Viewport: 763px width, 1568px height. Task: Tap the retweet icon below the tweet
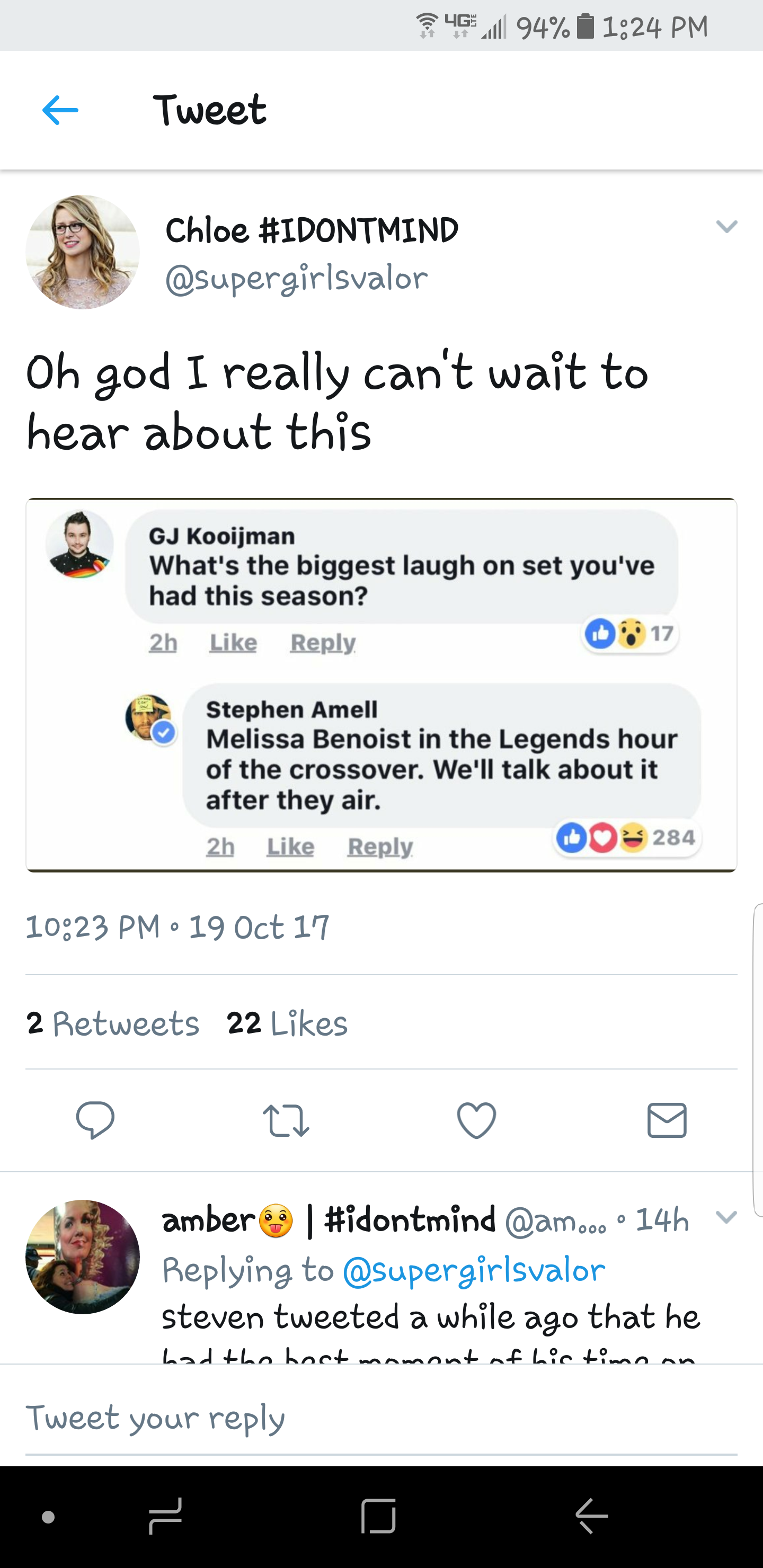(x=286, y=1120)
